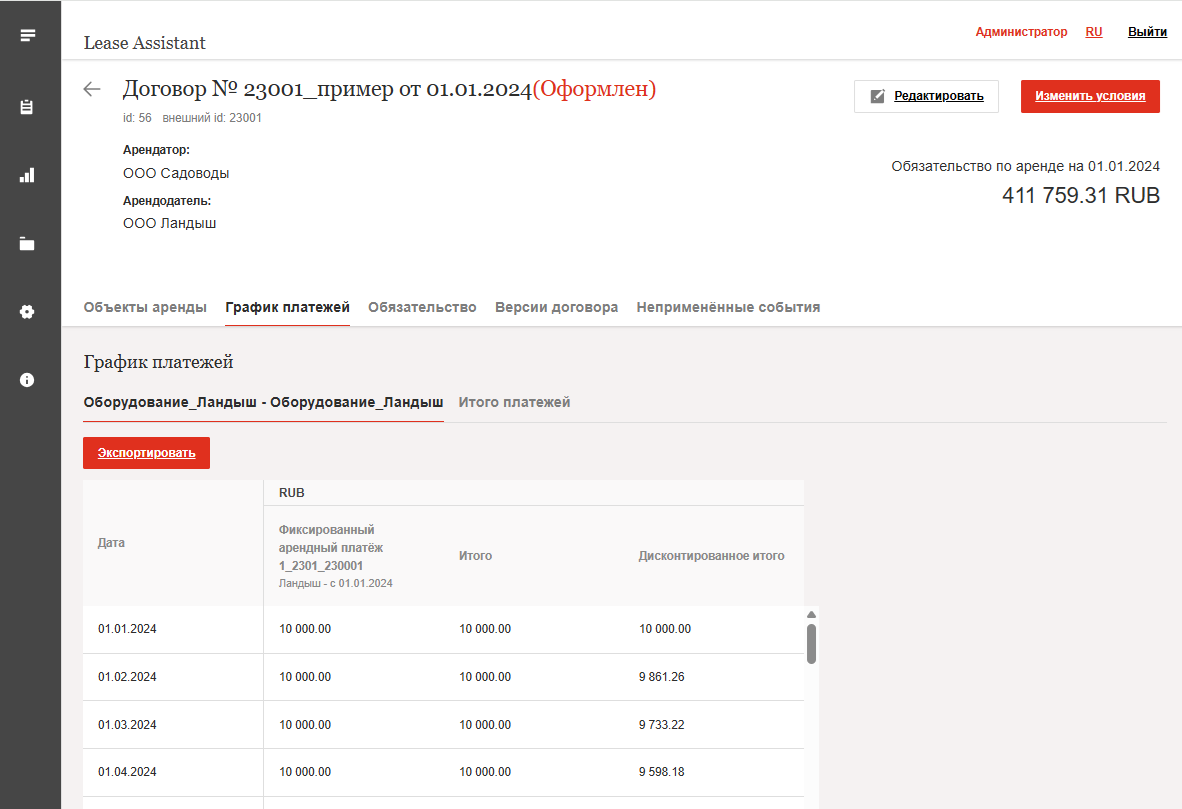Switch to Итого платежей view

pyautogui.click(x=514, y=402)
